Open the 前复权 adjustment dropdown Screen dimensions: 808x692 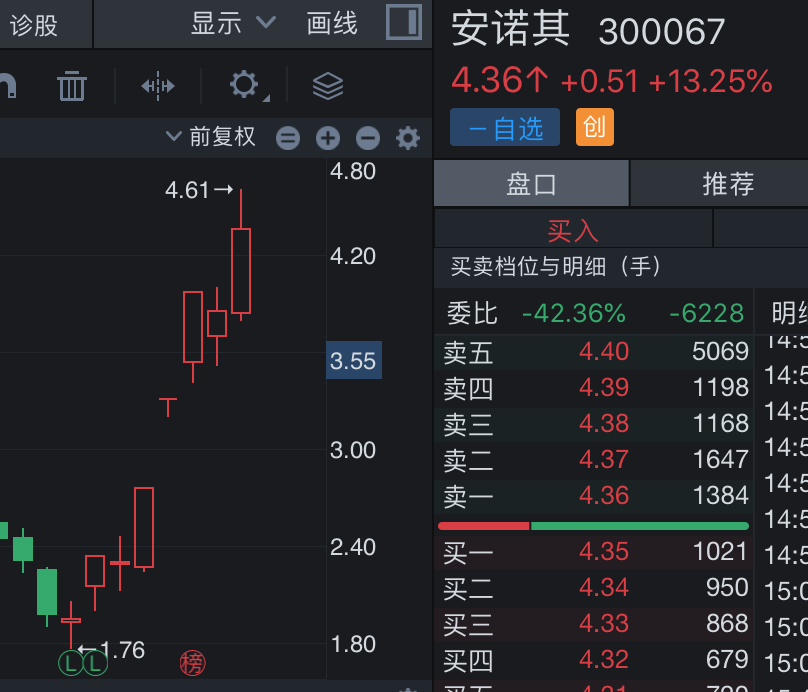pos(211,137)
